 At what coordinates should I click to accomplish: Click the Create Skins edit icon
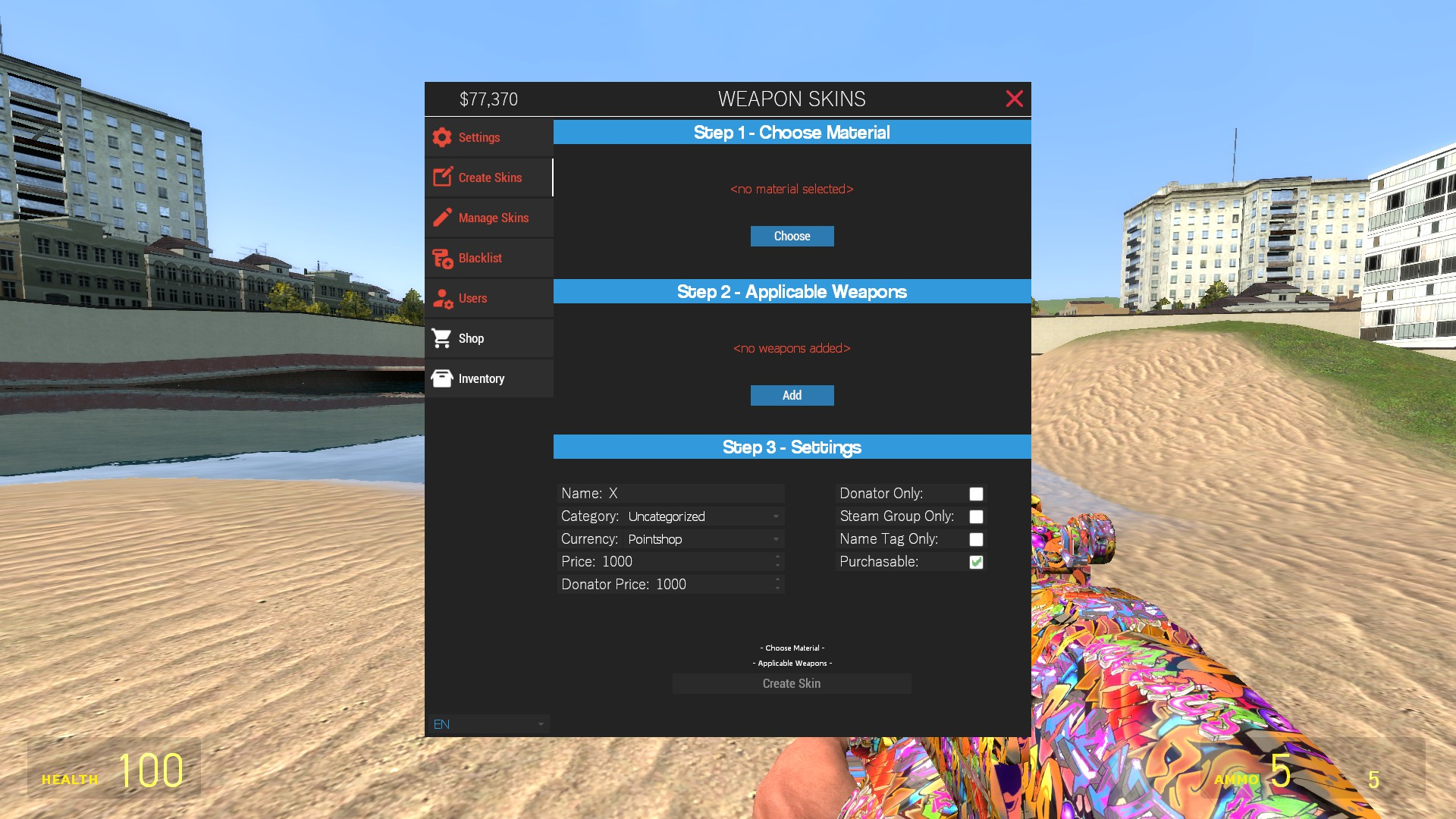(x=443, y=177)
